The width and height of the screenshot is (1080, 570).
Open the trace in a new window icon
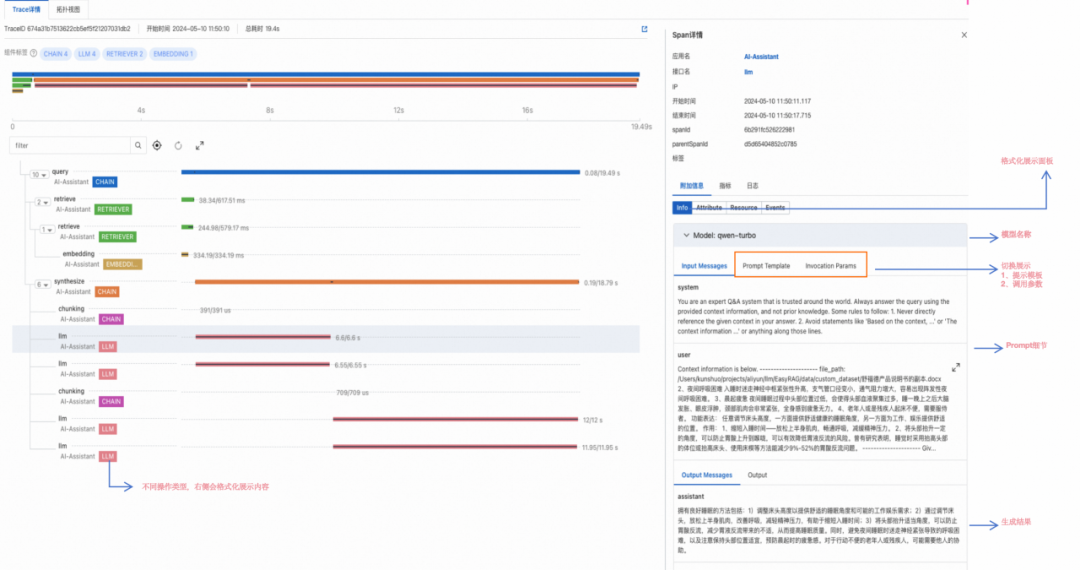click(x=645, y=29)
